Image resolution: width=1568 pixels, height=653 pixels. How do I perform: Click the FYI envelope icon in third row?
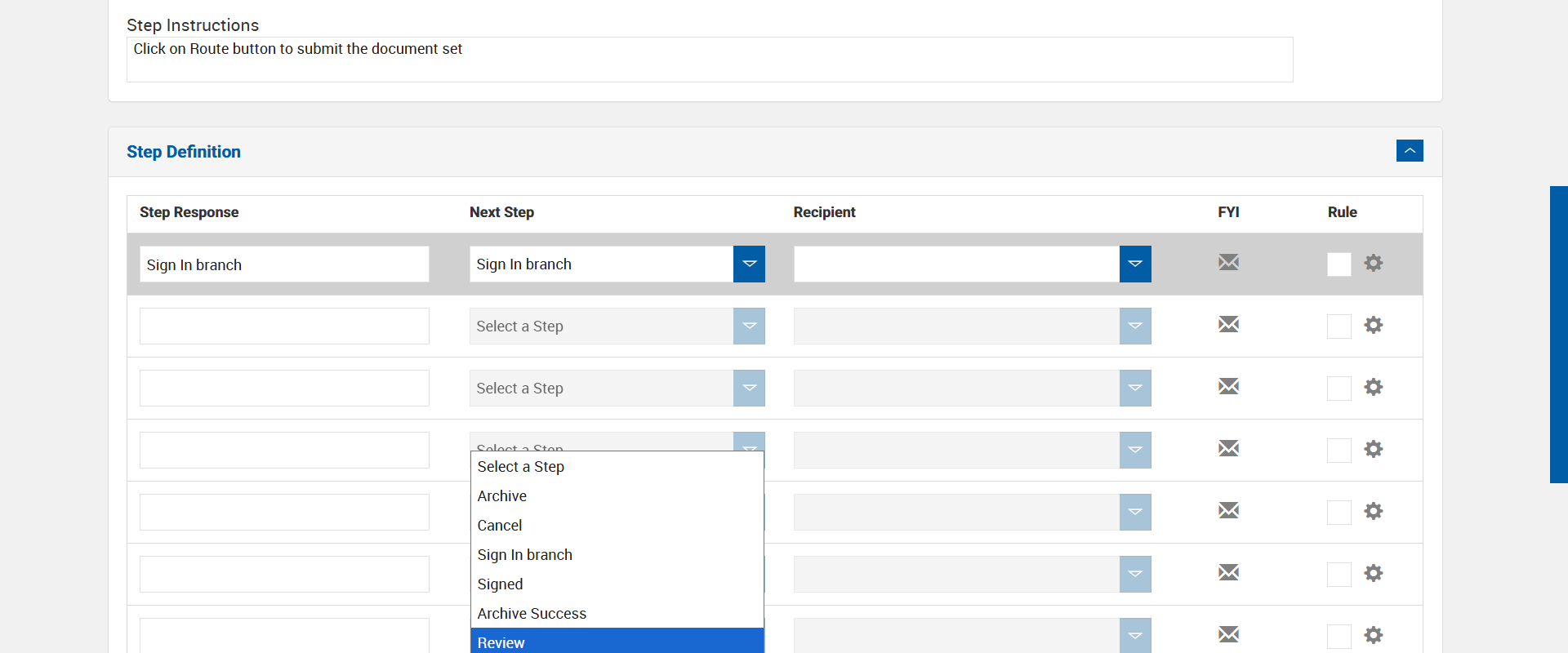click(1228, 387)
